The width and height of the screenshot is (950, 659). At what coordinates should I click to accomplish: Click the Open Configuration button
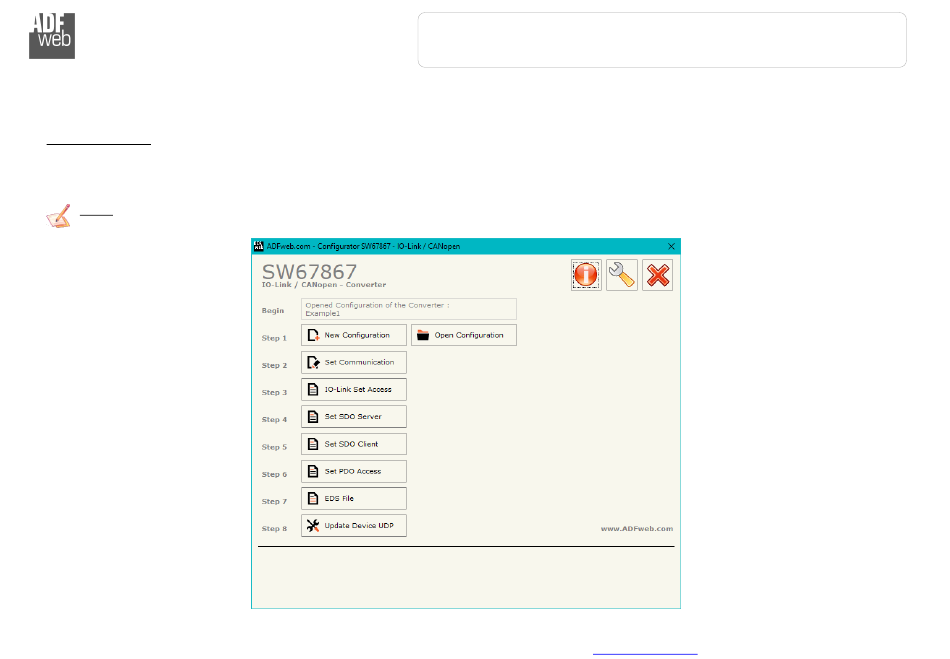463,335
